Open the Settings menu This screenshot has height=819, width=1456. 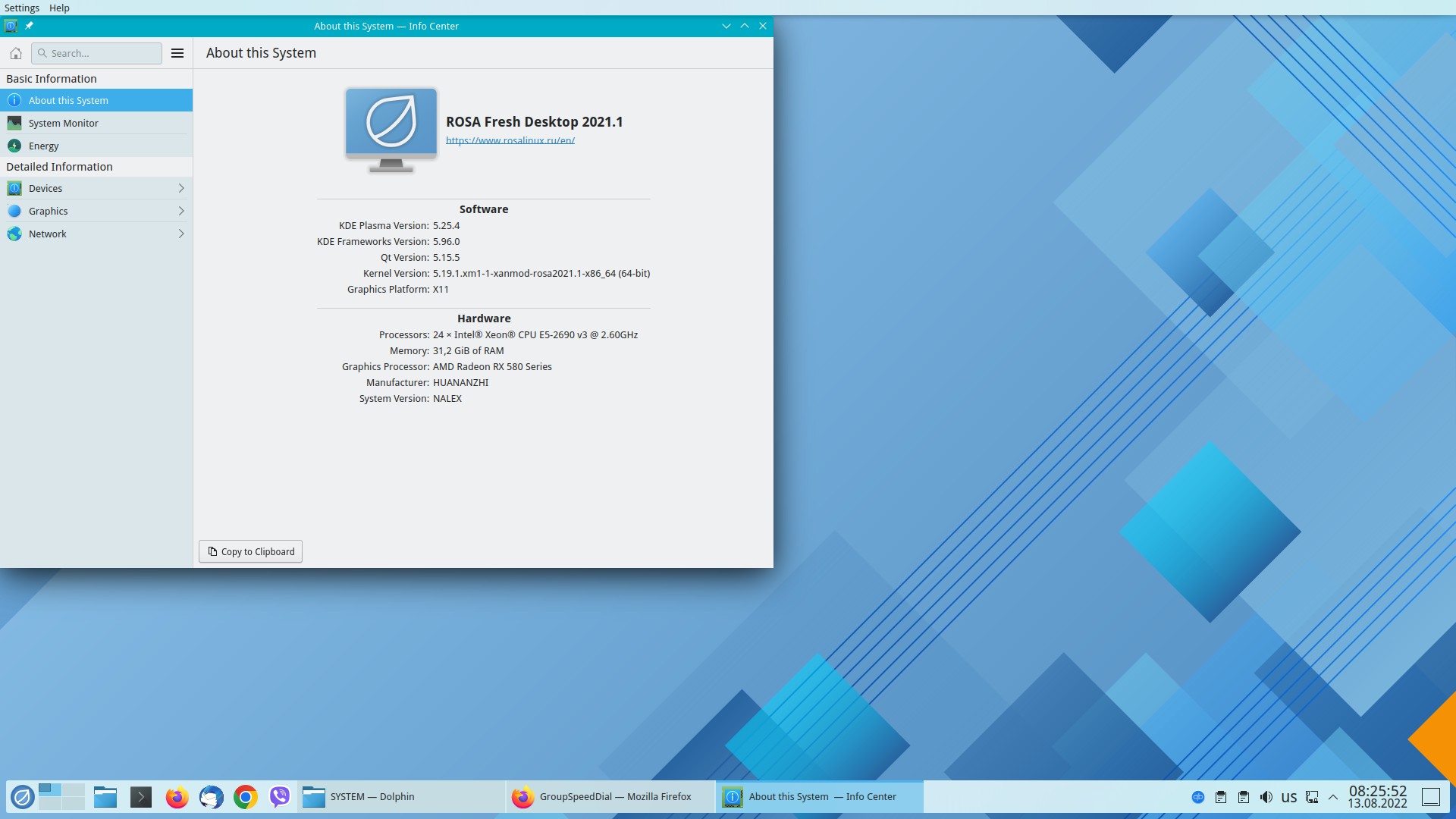tap(22, 8)
